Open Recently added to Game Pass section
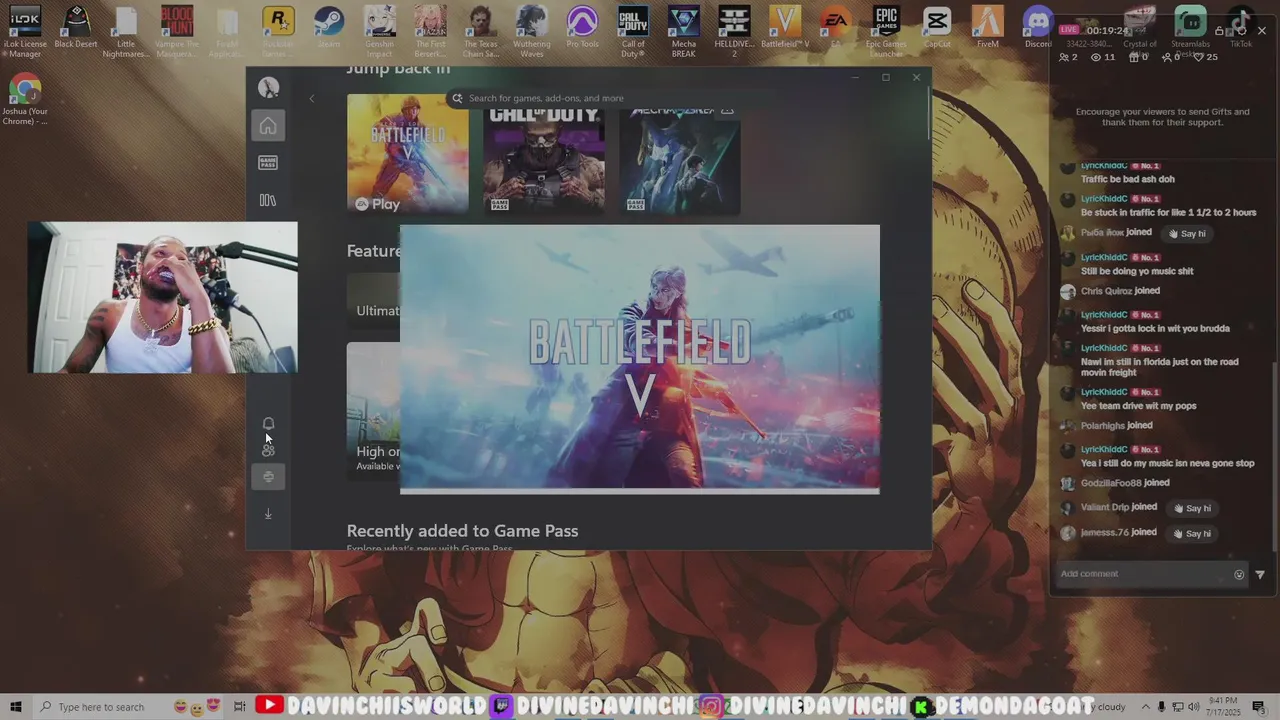Viewport: 1280px width, 720px height. click(x=462, y=531)
